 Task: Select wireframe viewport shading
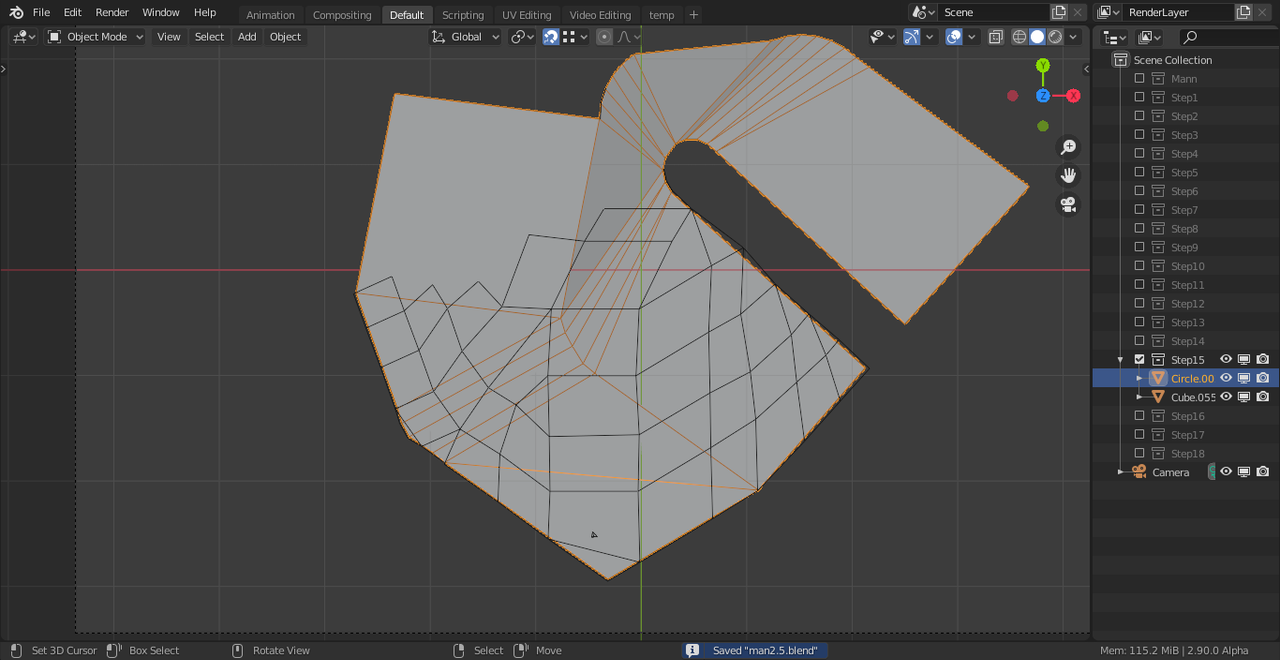1019,37
